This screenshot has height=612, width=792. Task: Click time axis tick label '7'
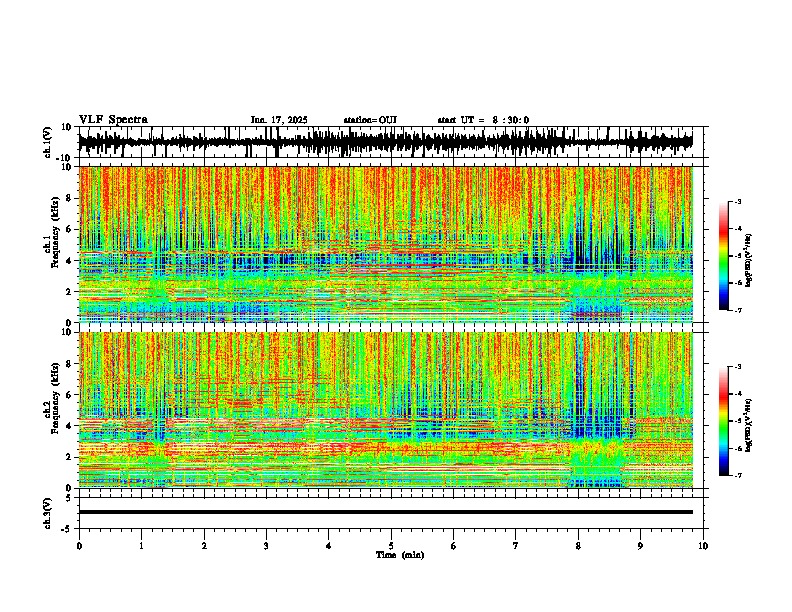(x=516, y=546)
